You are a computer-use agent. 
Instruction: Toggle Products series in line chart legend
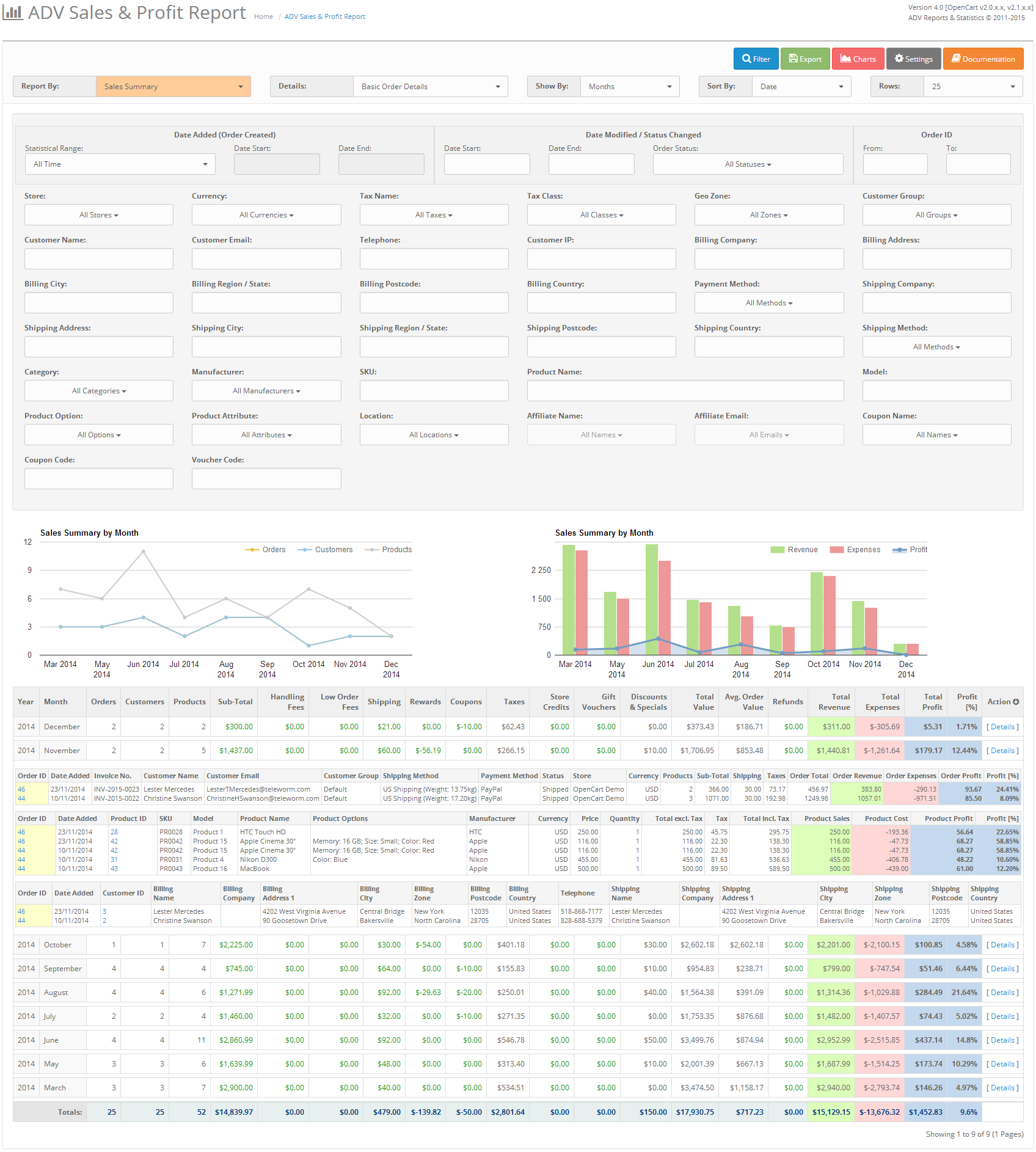pos(388,550)
